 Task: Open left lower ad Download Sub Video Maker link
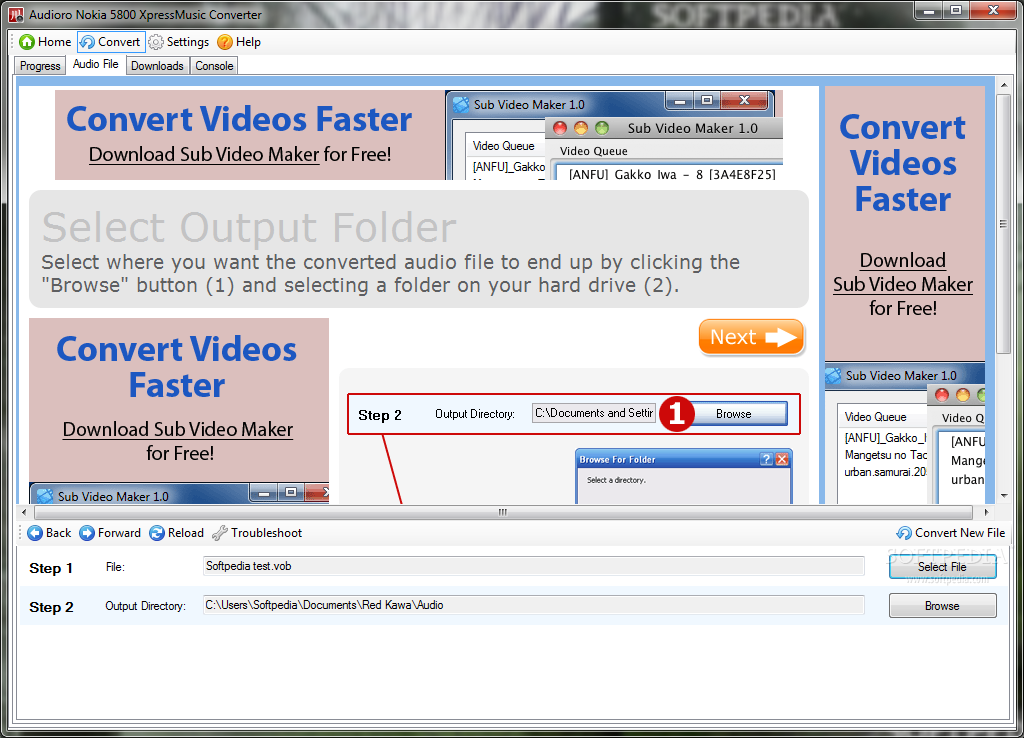pos(178,430)
